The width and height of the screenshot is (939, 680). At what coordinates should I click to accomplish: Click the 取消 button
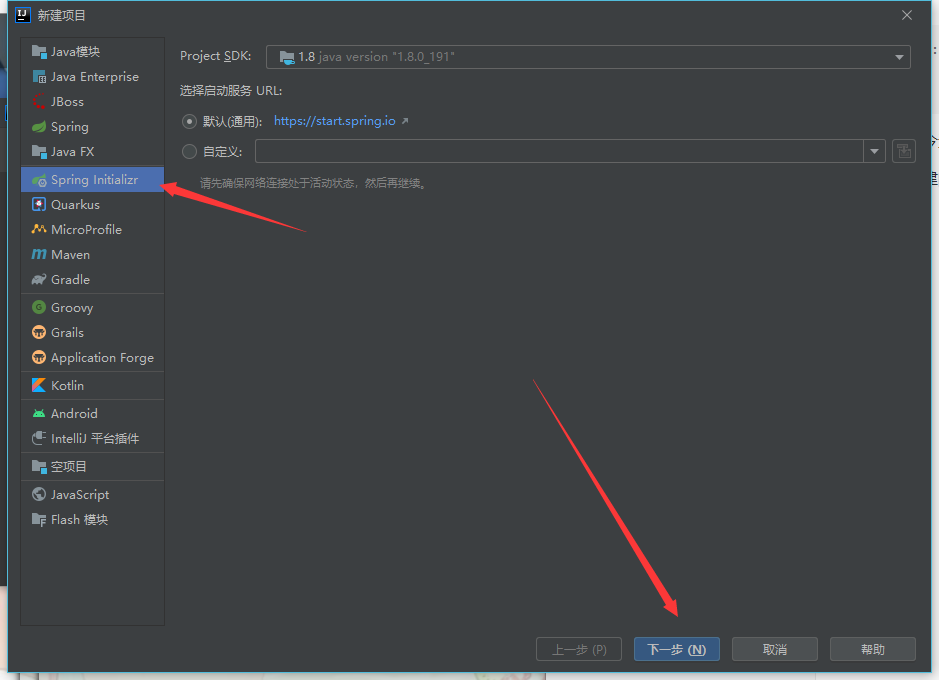(x=775, y=649)
